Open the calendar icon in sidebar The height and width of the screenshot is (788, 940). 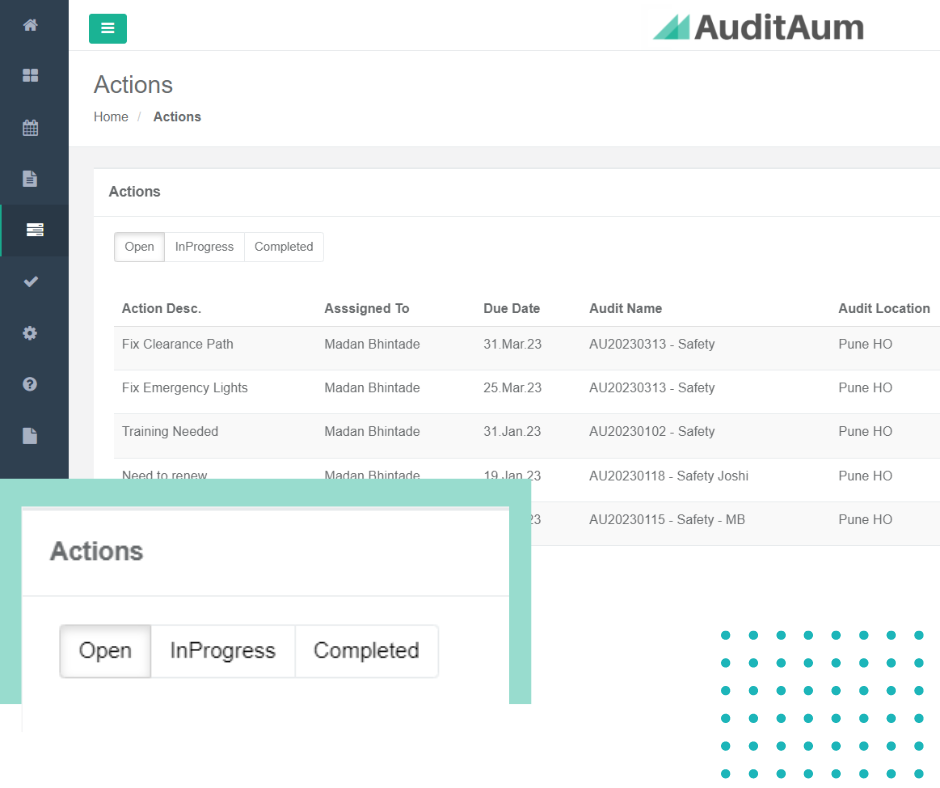pos(31,128)
